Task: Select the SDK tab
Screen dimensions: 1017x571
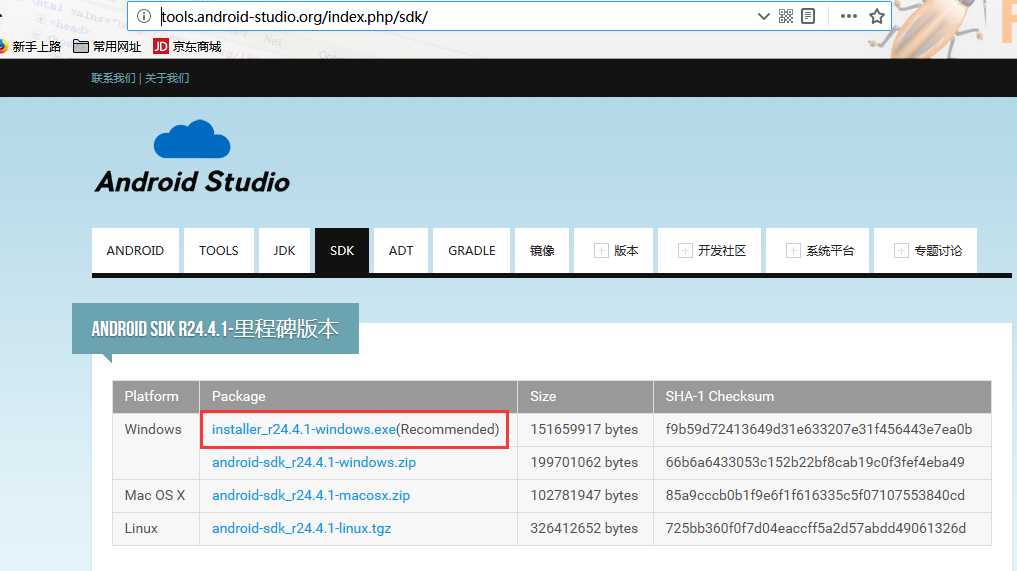Action: click(x=342, y=250)
